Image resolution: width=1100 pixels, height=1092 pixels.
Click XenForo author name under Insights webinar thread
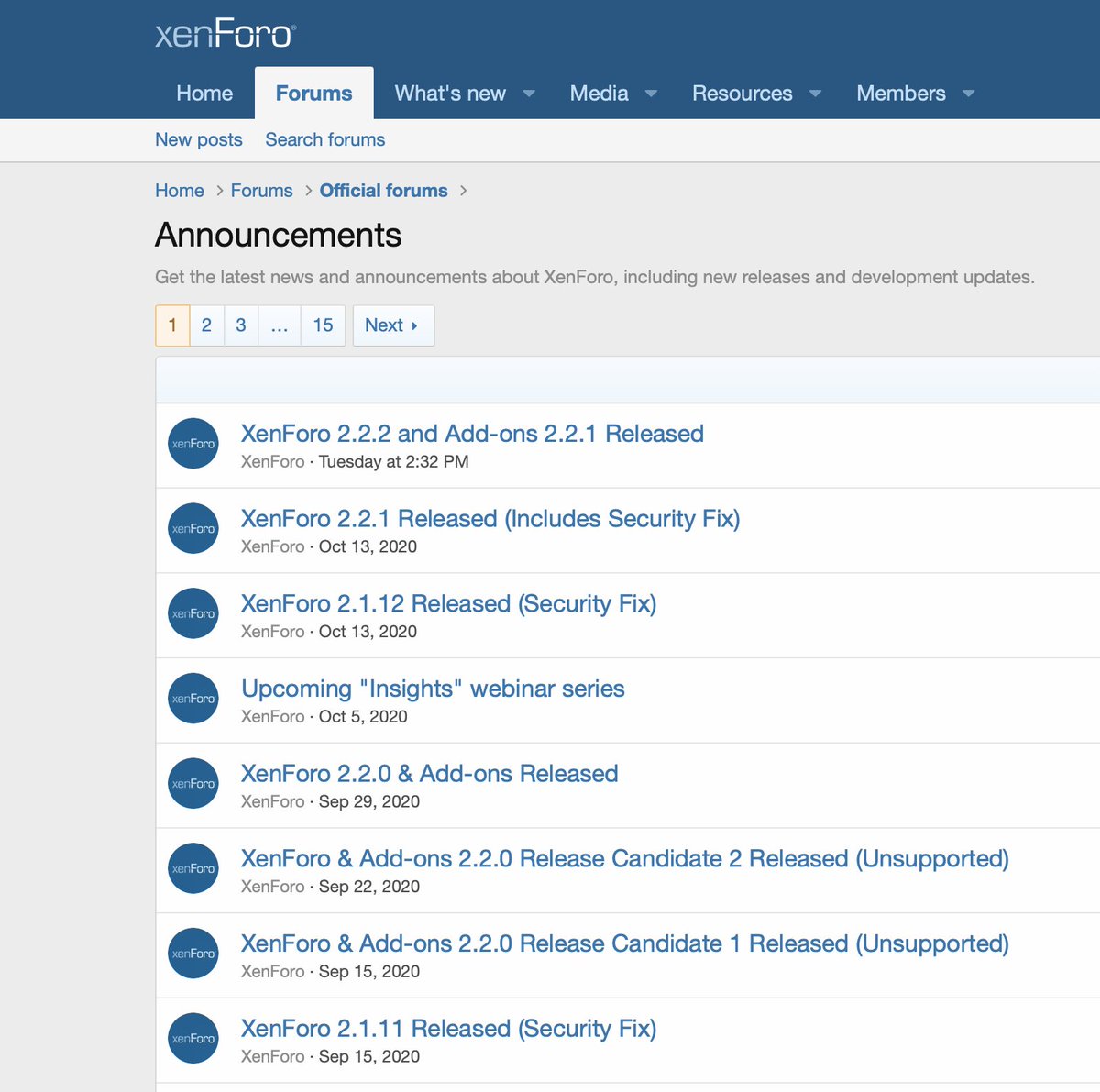pyautogui.click(x=272, y=717)
